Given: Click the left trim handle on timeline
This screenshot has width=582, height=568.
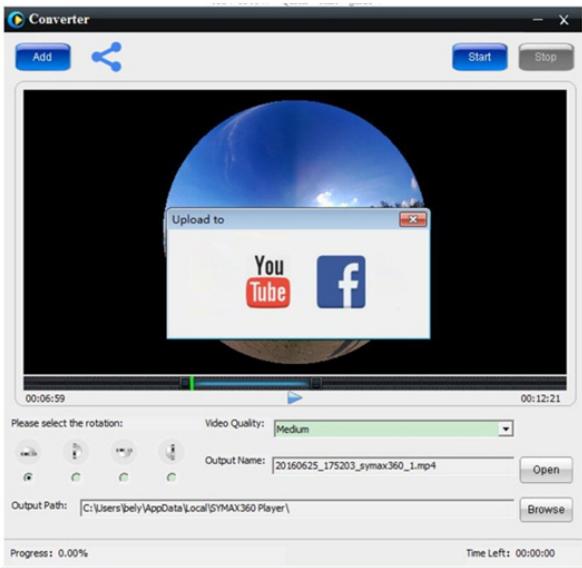Looking at the screenshot, I should pyautogui.click(x=184, y=383).
